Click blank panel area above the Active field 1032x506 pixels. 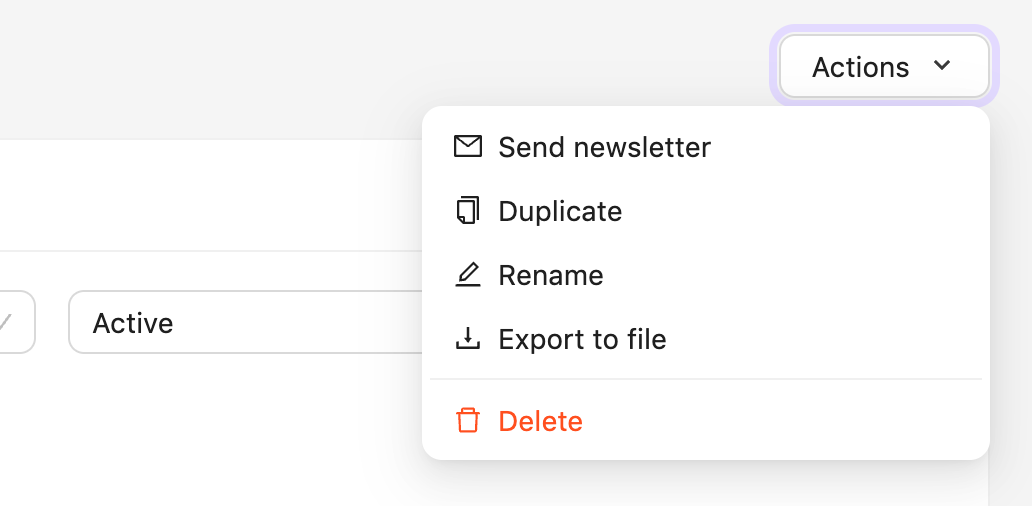(x=200, y=195)
